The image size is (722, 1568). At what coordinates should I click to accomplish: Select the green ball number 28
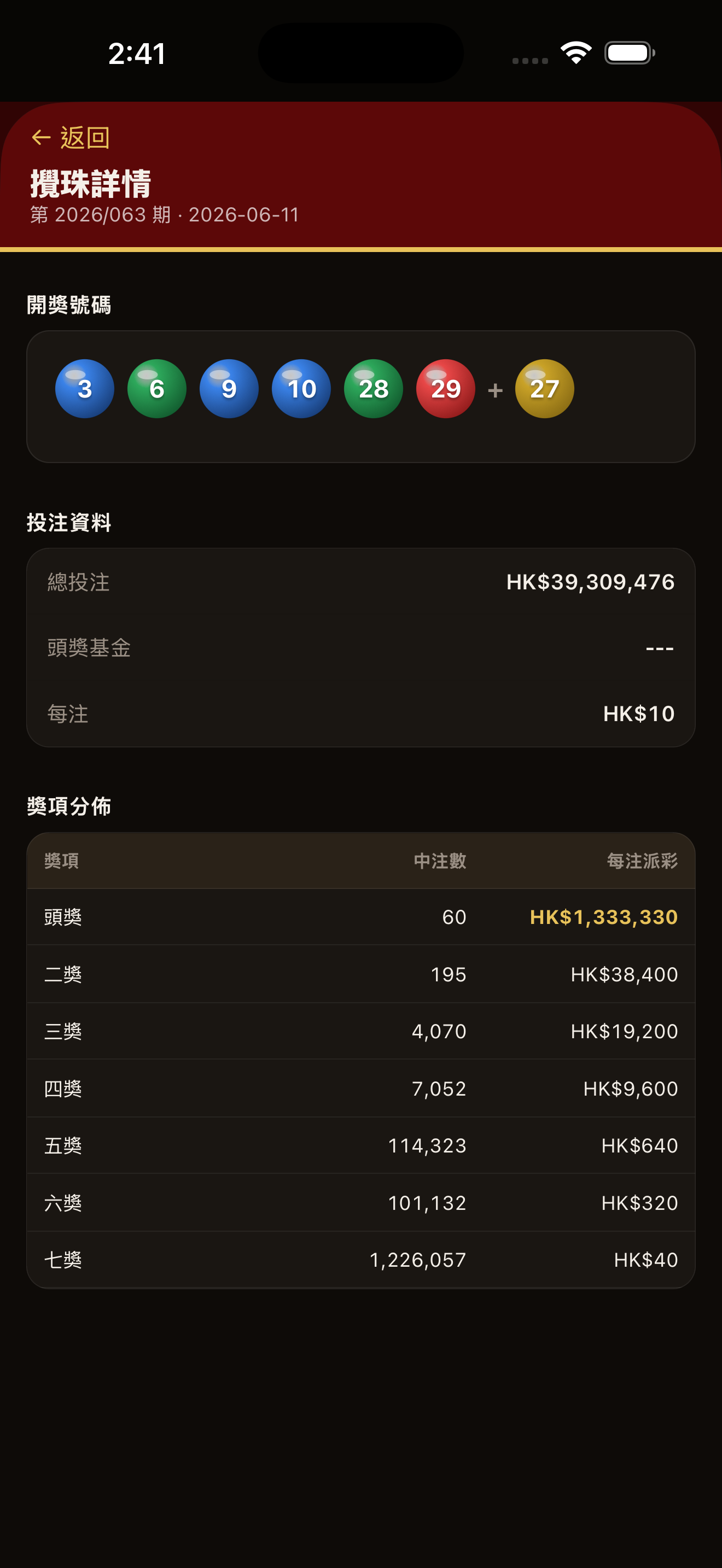373,388
